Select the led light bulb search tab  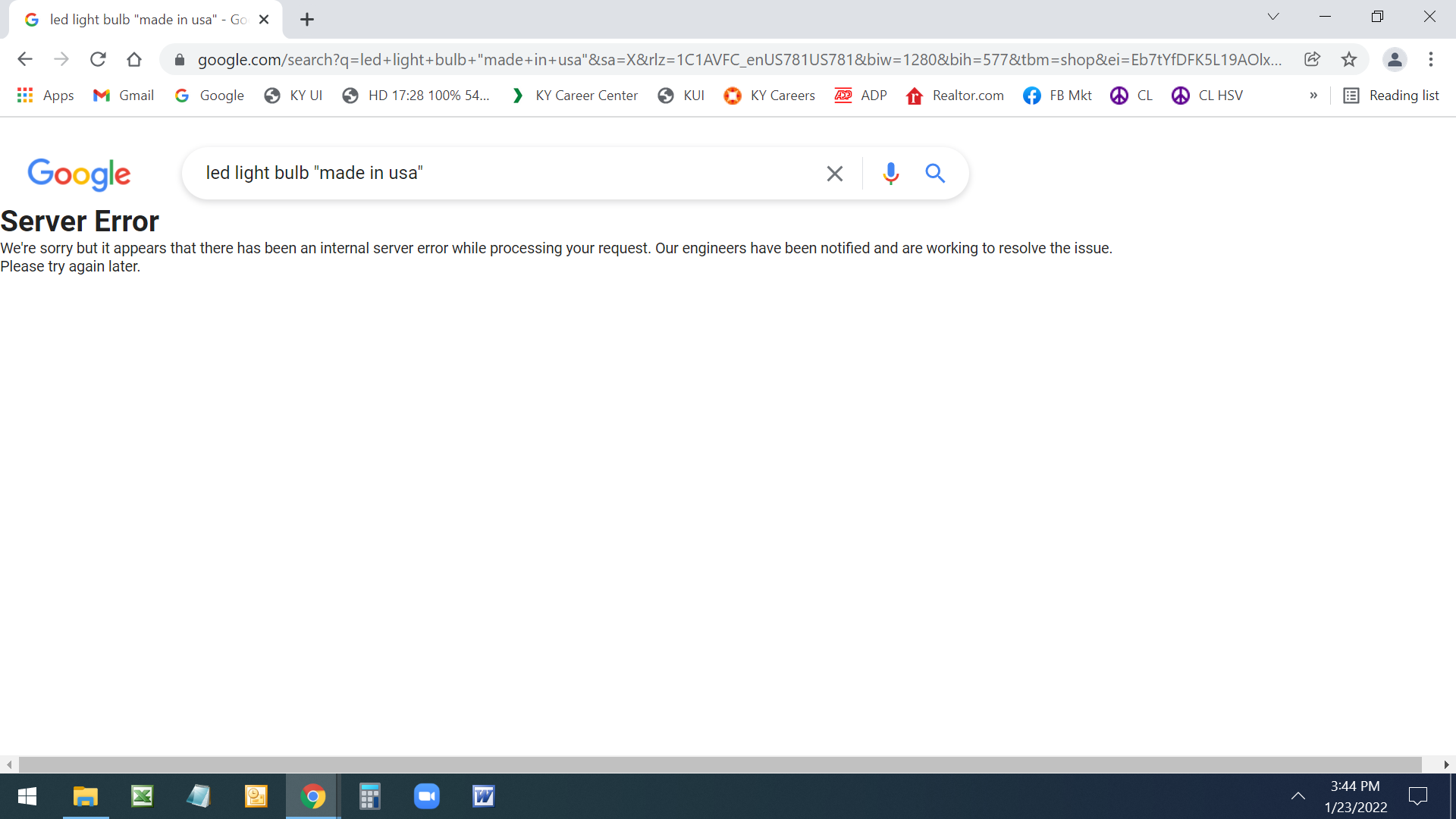[x=144, y=20]
